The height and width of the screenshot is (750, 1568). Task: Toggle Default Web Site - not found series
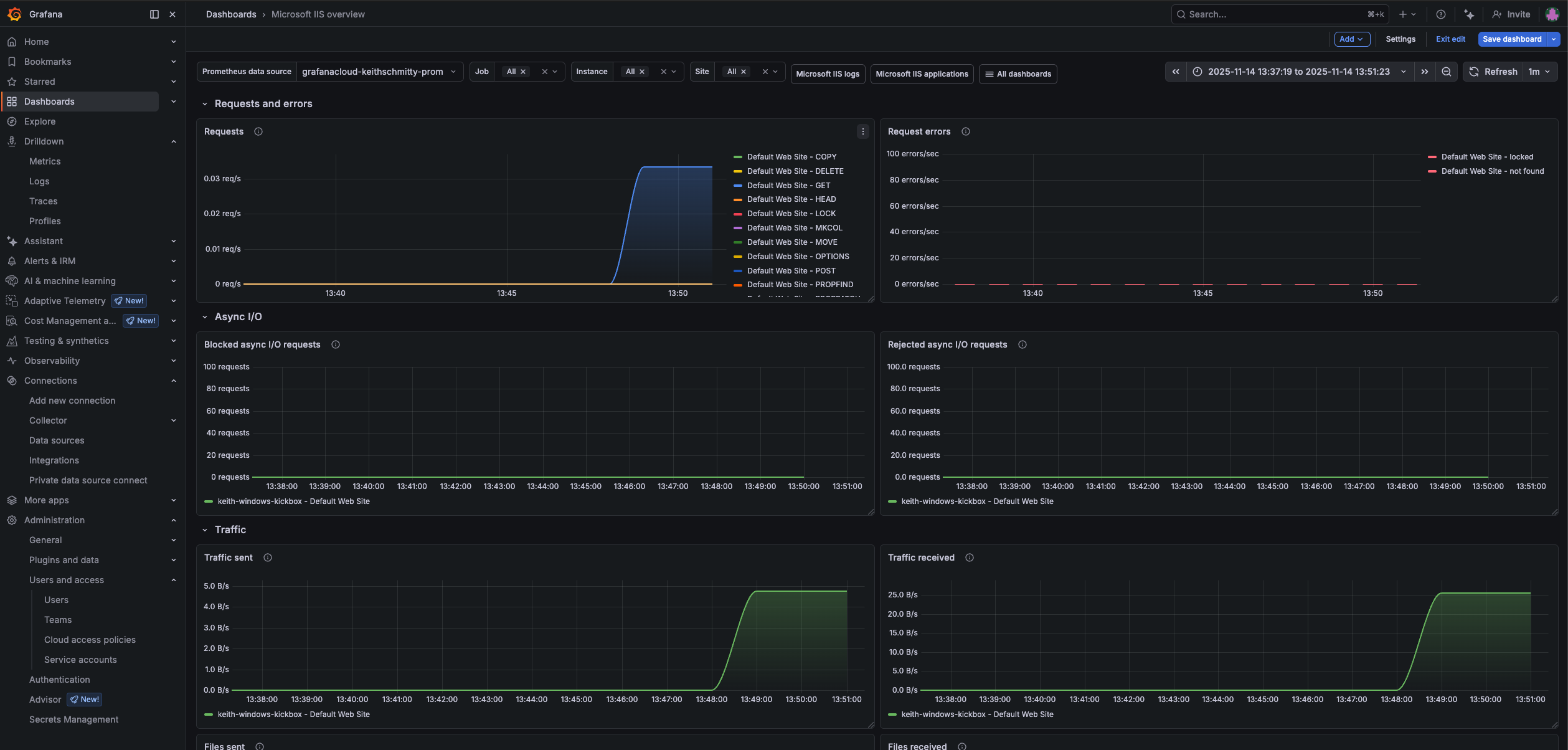[x=1492, y=171]
